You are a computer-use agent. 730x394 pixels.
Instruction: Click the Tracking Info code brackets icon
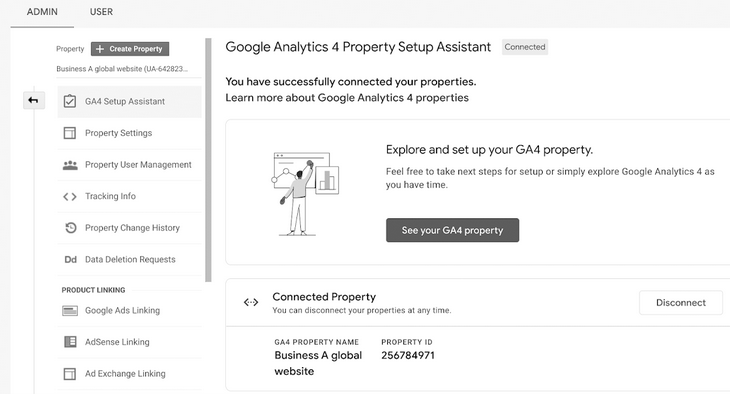pos(70,197)
